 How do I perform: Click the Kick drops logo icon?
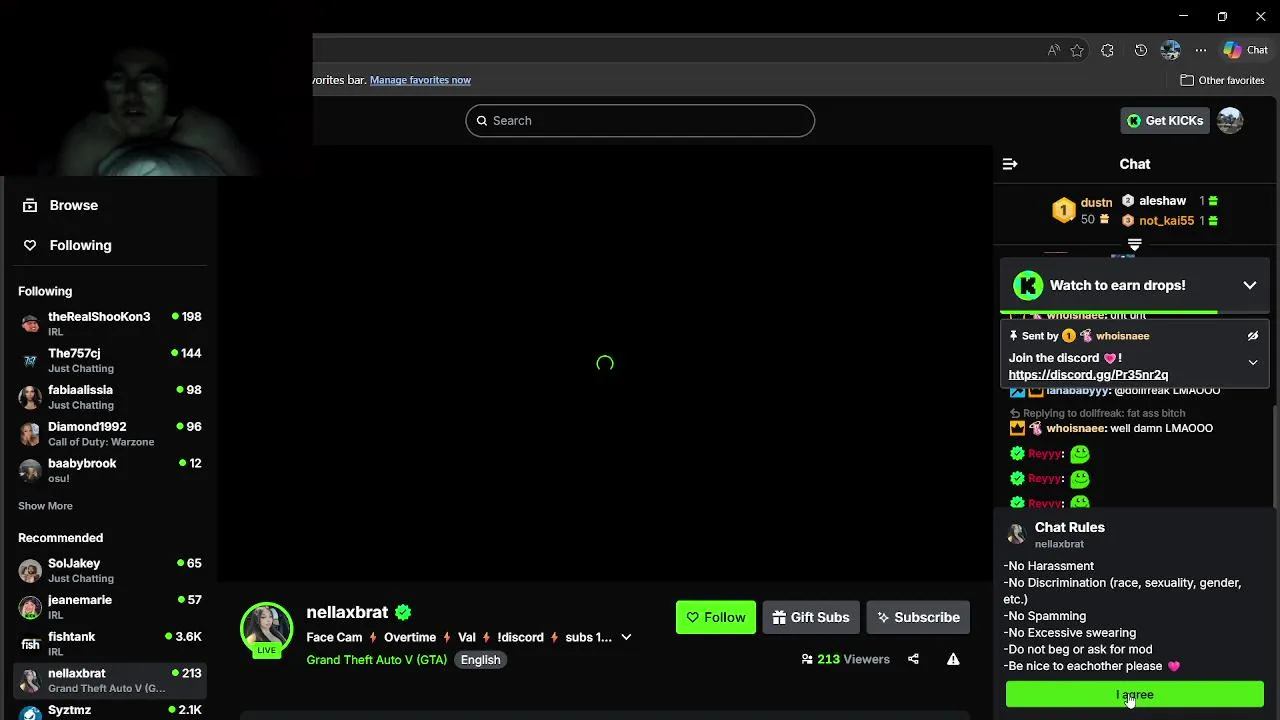point(1027,285)
